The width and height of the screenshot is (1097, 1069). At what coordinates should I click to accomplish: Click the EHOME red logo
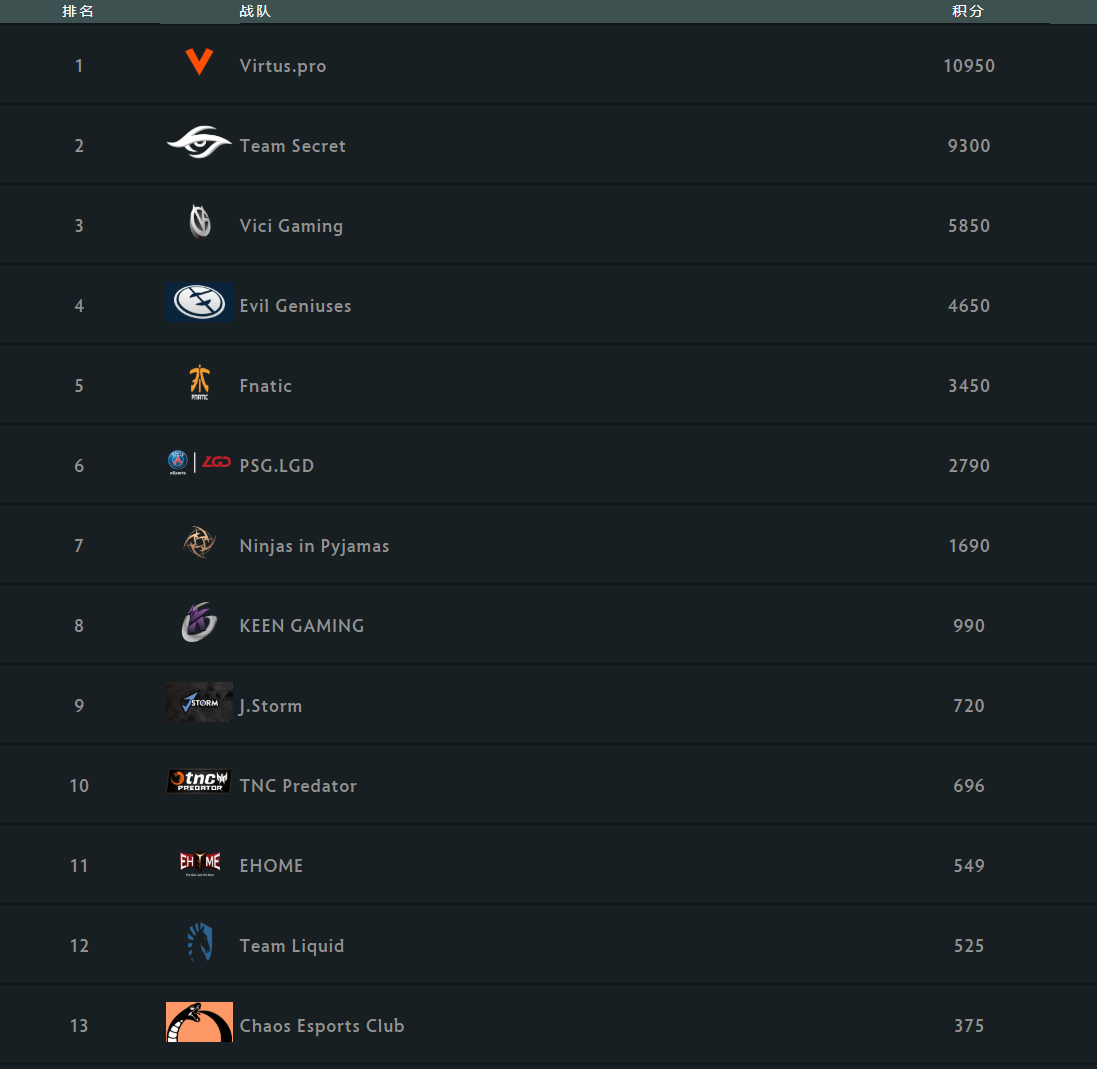pos(199,862)
